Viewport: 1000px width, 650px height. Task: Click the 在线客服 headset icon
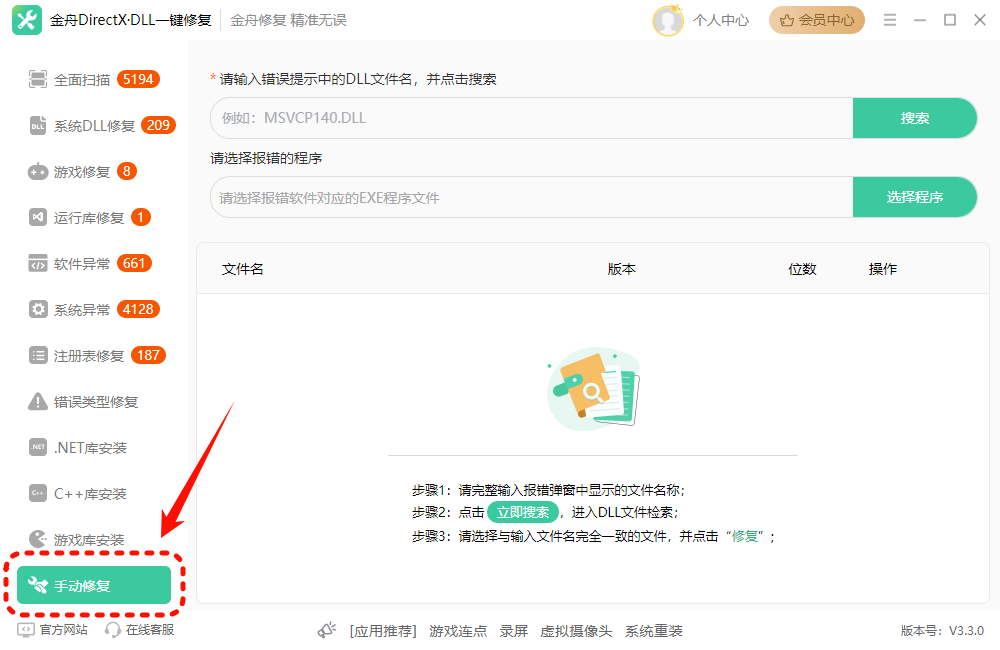tap(113, 630)
